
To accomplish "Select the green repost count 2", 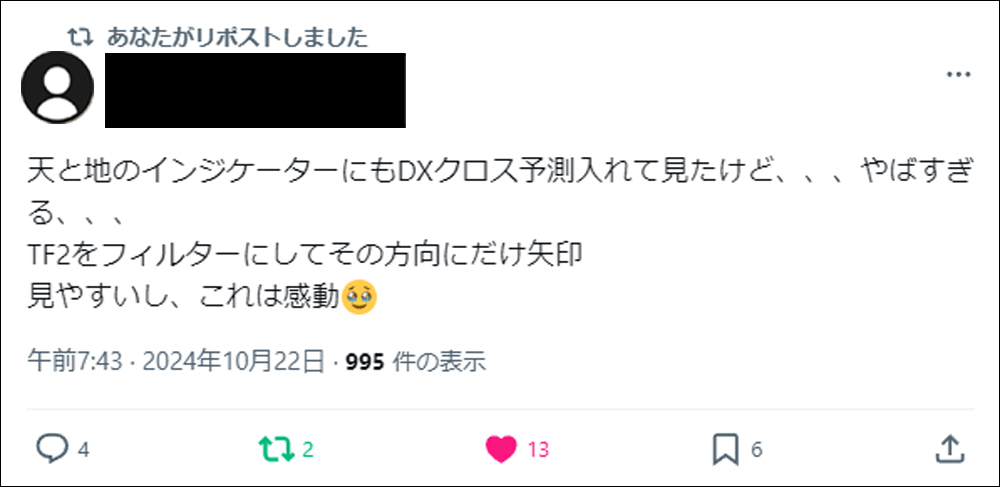I will [x=307, y=451].
